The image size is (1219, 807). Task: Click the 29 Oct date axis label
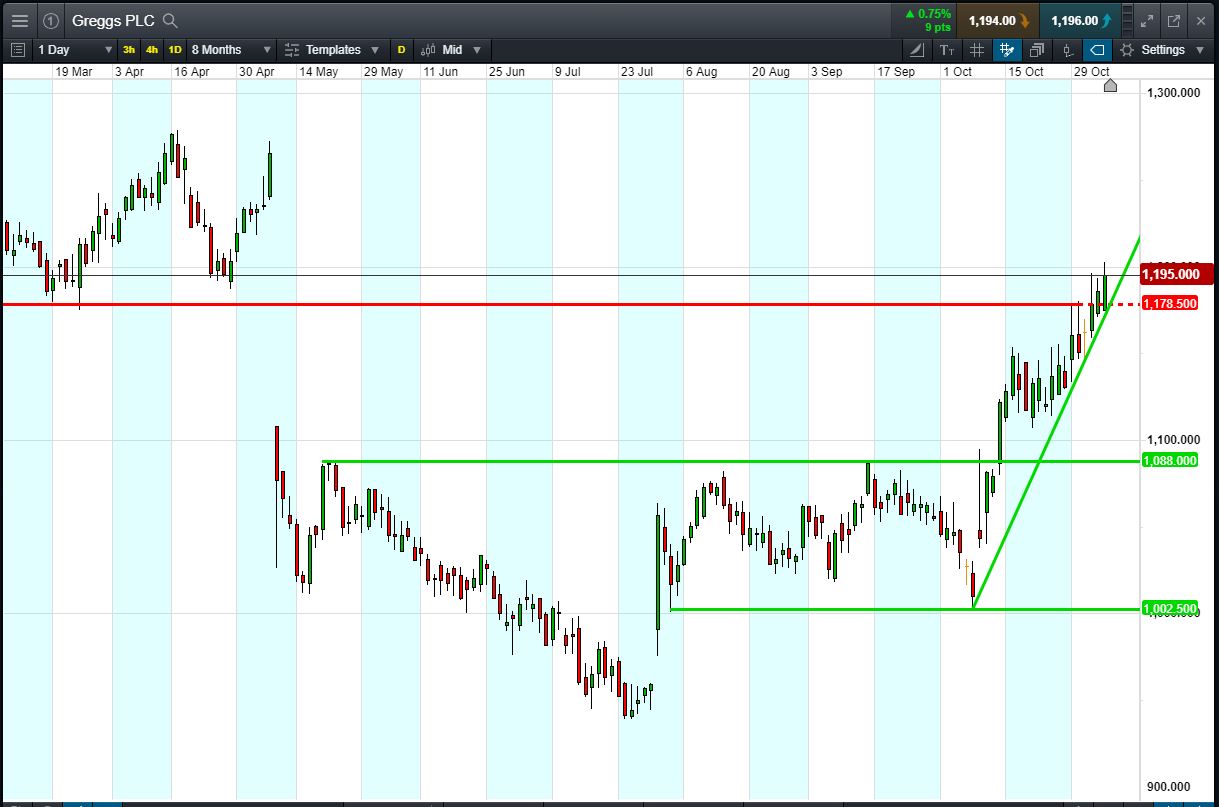(1092, 72)
